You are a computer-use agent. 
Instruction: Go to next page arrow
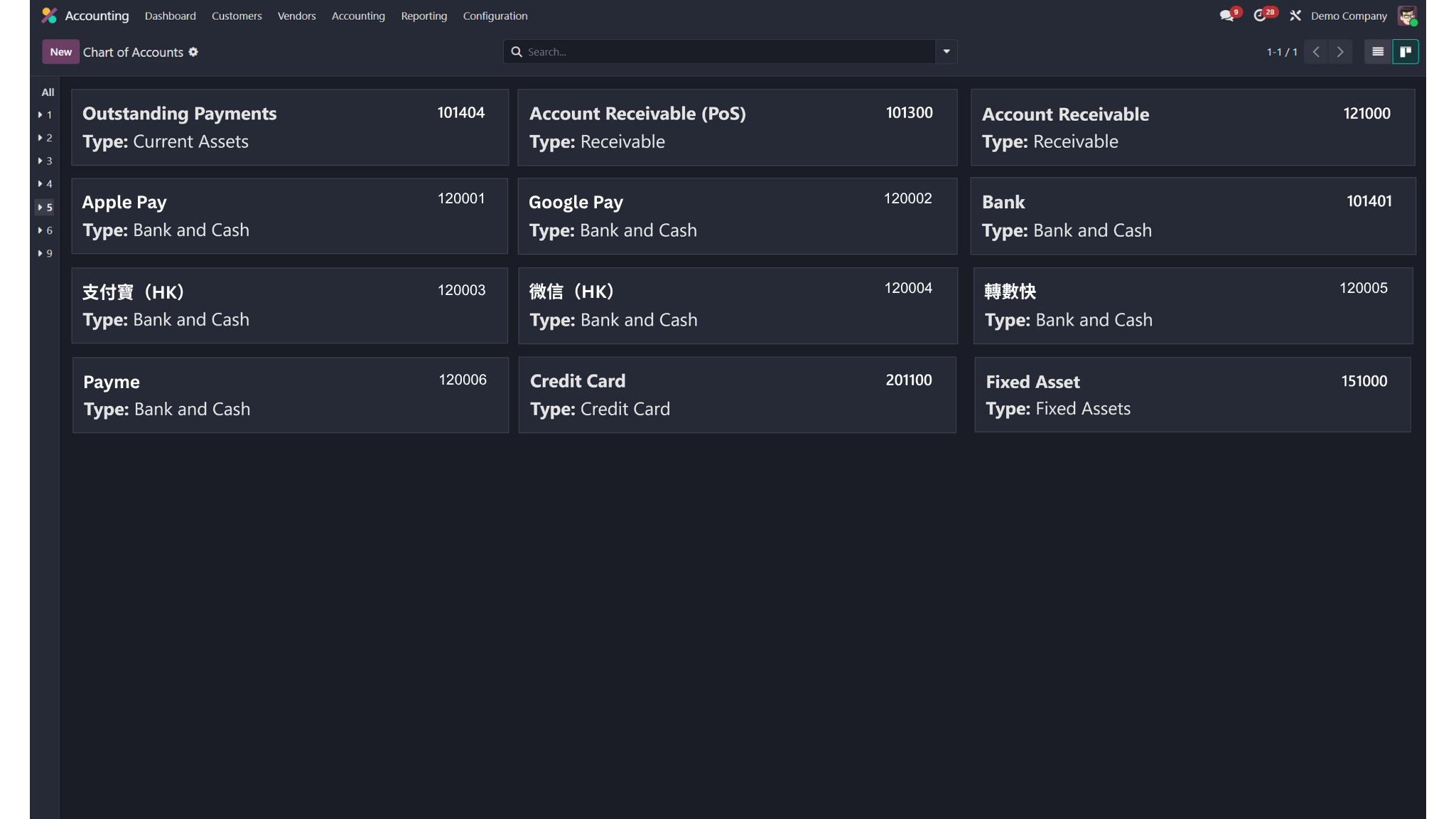pyautogui.click(x=1340, y=52)
